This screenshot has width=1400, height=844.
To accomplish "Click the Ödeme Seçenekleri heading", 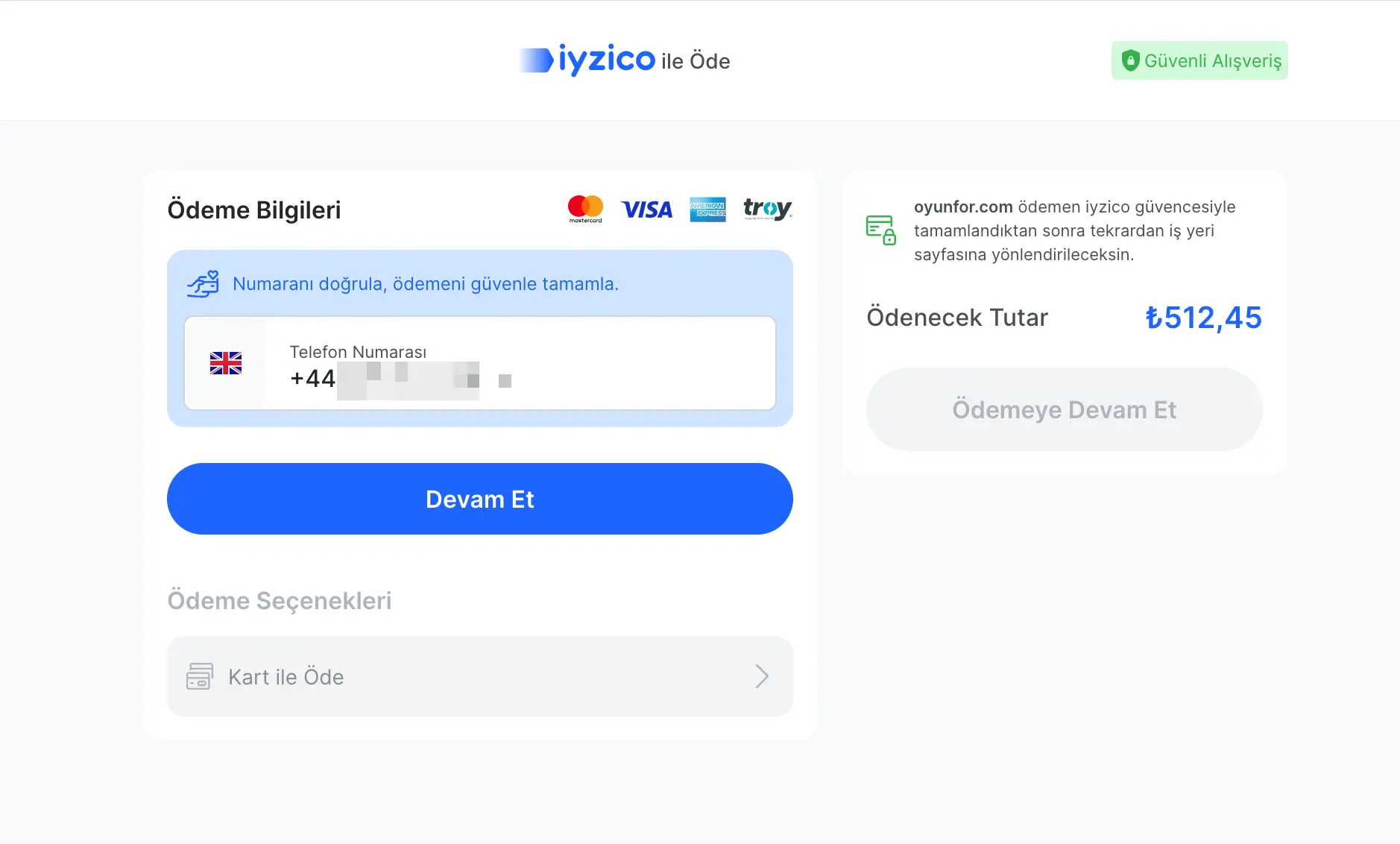I will (x=280, y=600).
